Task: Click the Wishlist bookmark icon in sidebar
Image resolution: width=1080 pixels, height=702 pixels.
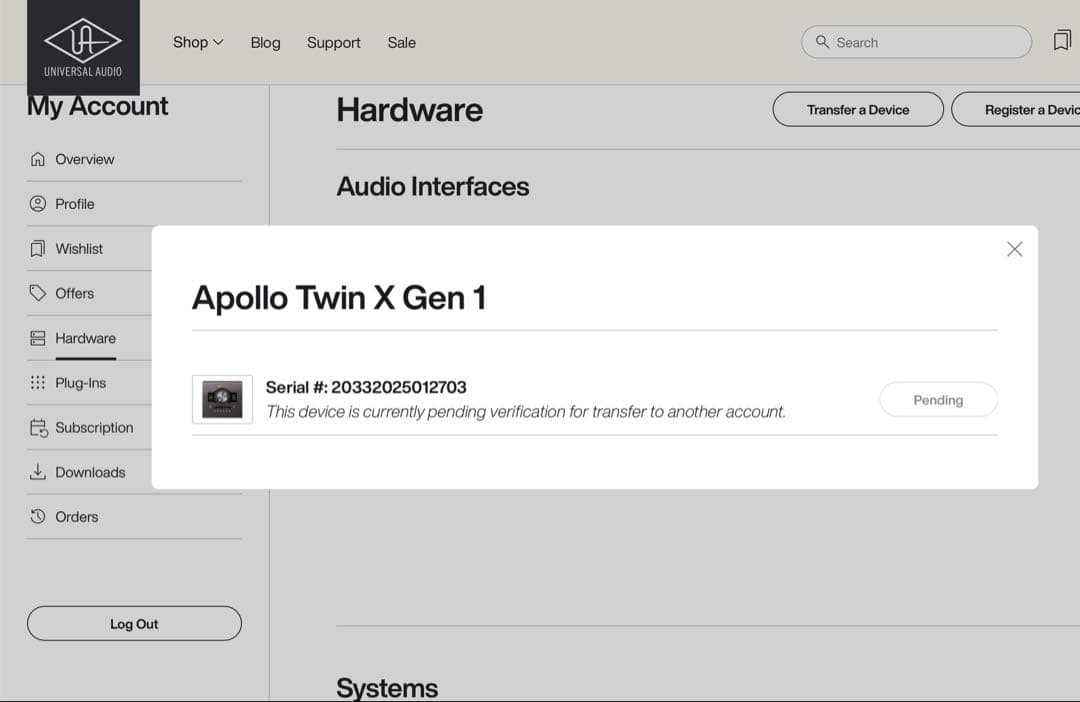Action: tap(38, 248)
